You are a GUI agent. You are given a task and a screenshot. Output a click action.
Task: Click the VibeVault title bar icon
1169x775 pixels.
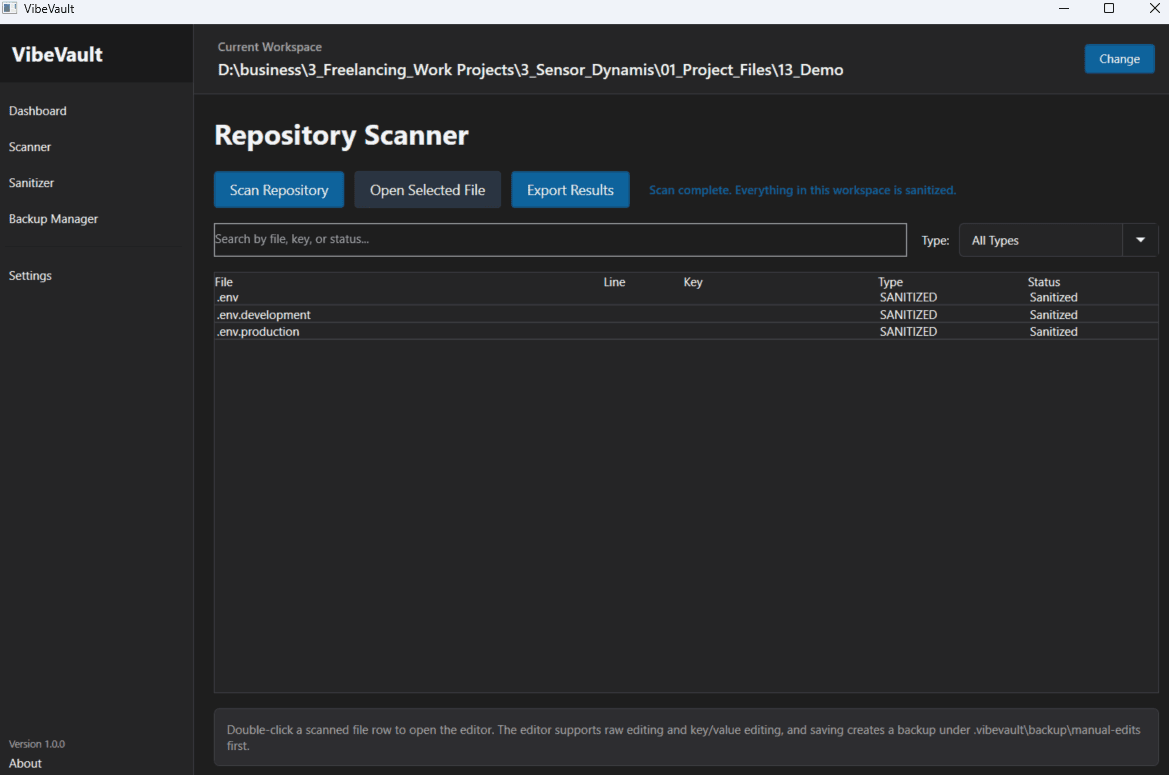[9, 8]
